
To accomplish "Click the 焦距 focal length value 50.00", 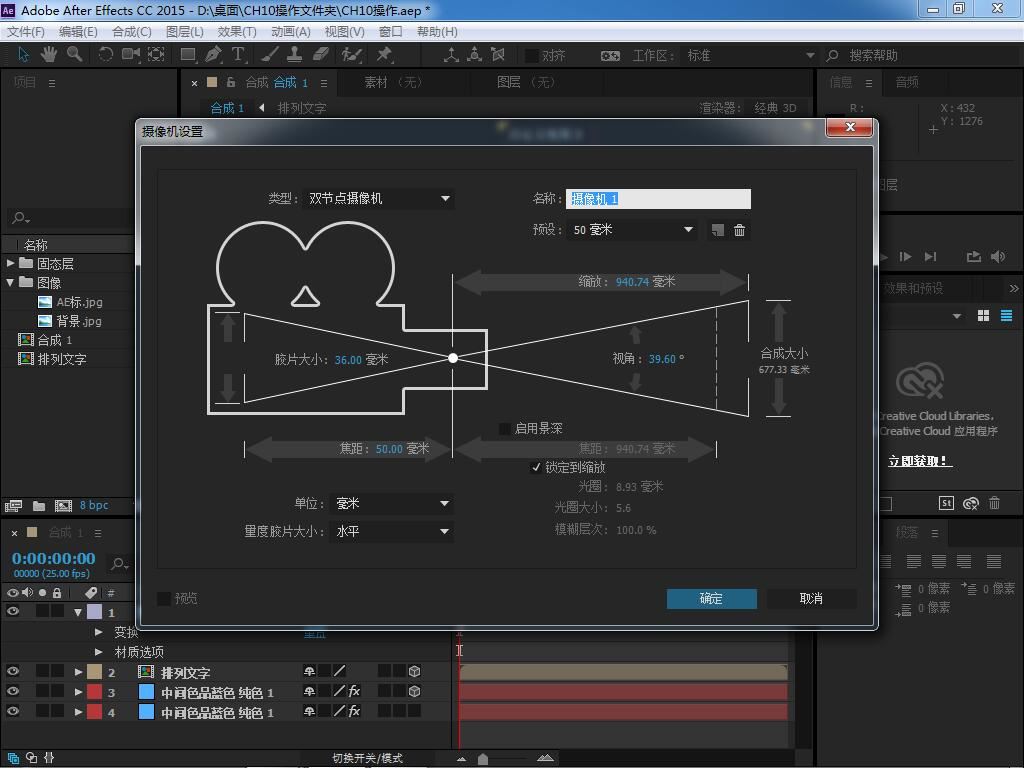I will point(389,449).
